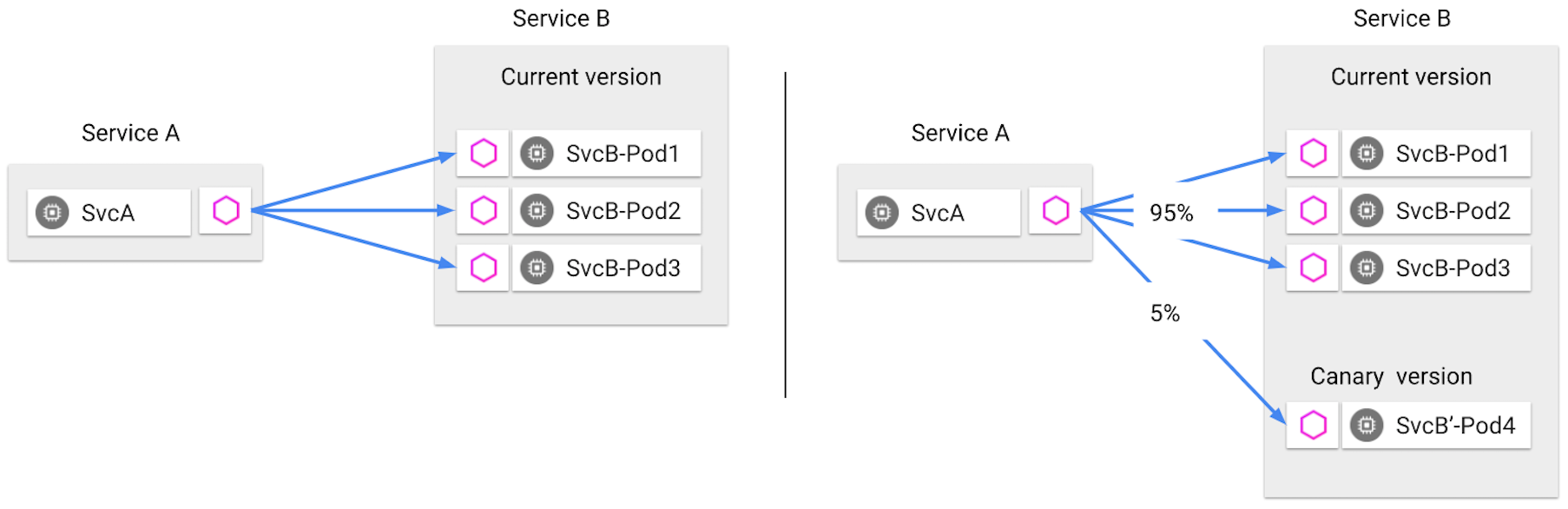This screenshot has height=509, width=1568.
Task: Click SvcA's pink hexagon proxy in left diagram
Action: [x=226, y=210]
